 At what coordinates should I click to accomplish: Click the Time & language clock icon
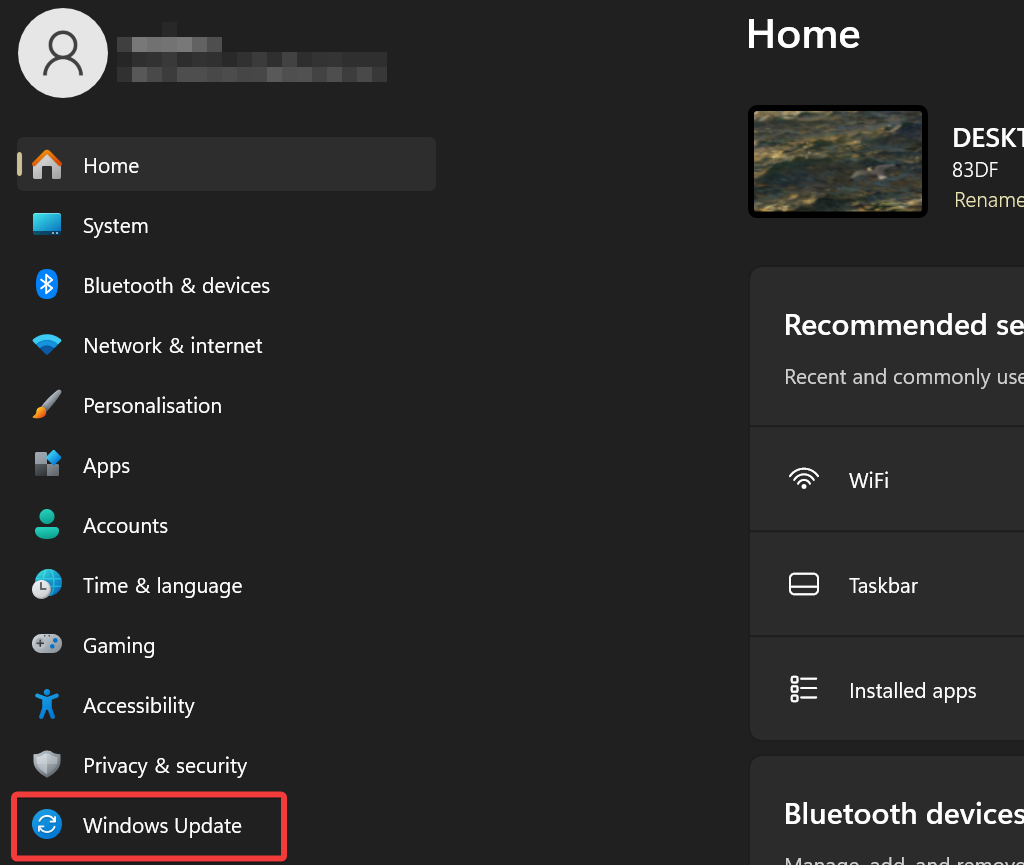click(x=47, y=585)
